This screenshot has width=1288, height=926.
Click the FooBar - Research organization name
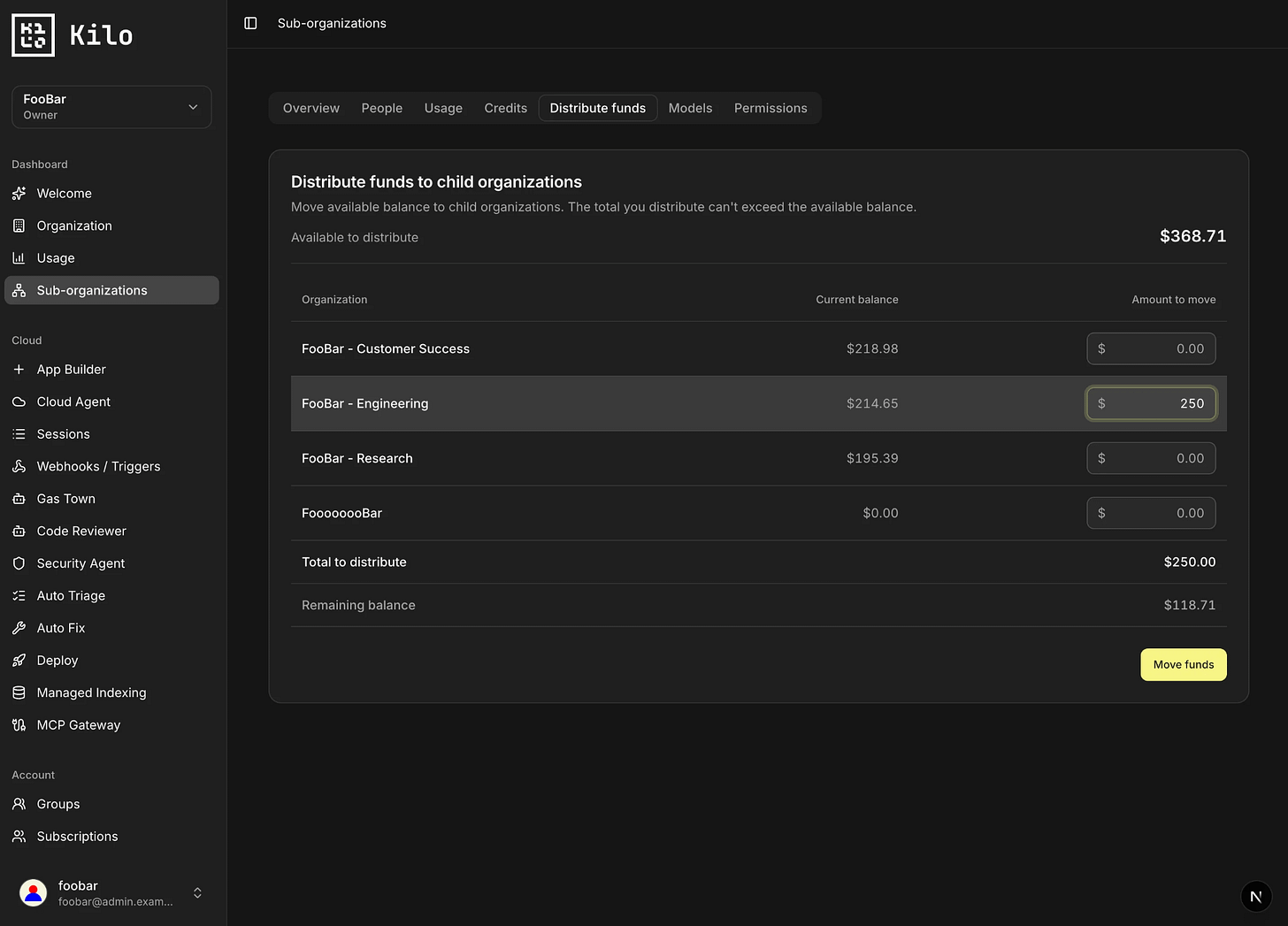pyautogui.click(x=357, y=458)
